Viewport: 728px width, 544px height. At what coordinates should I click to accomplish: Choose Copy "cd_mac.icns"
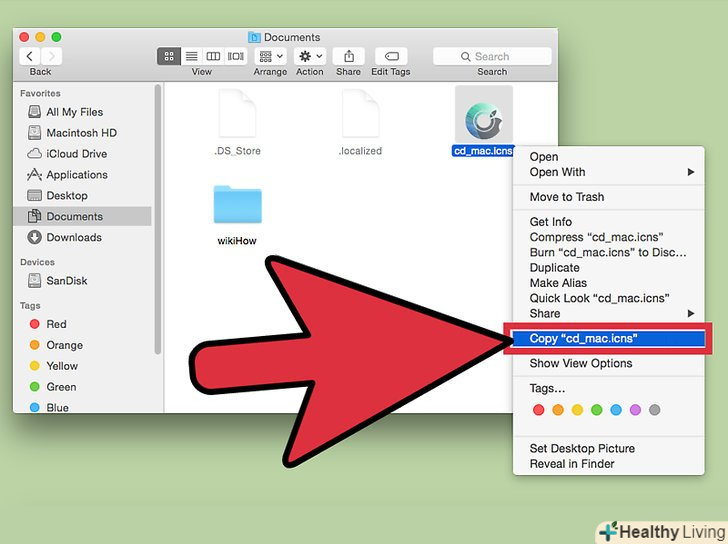coord(609,338)
